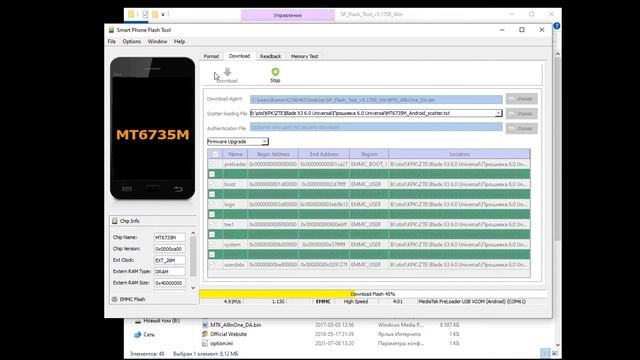640x360 pixels.
Task: Toggle the logo row checkbox
Action: click(212, 204)
